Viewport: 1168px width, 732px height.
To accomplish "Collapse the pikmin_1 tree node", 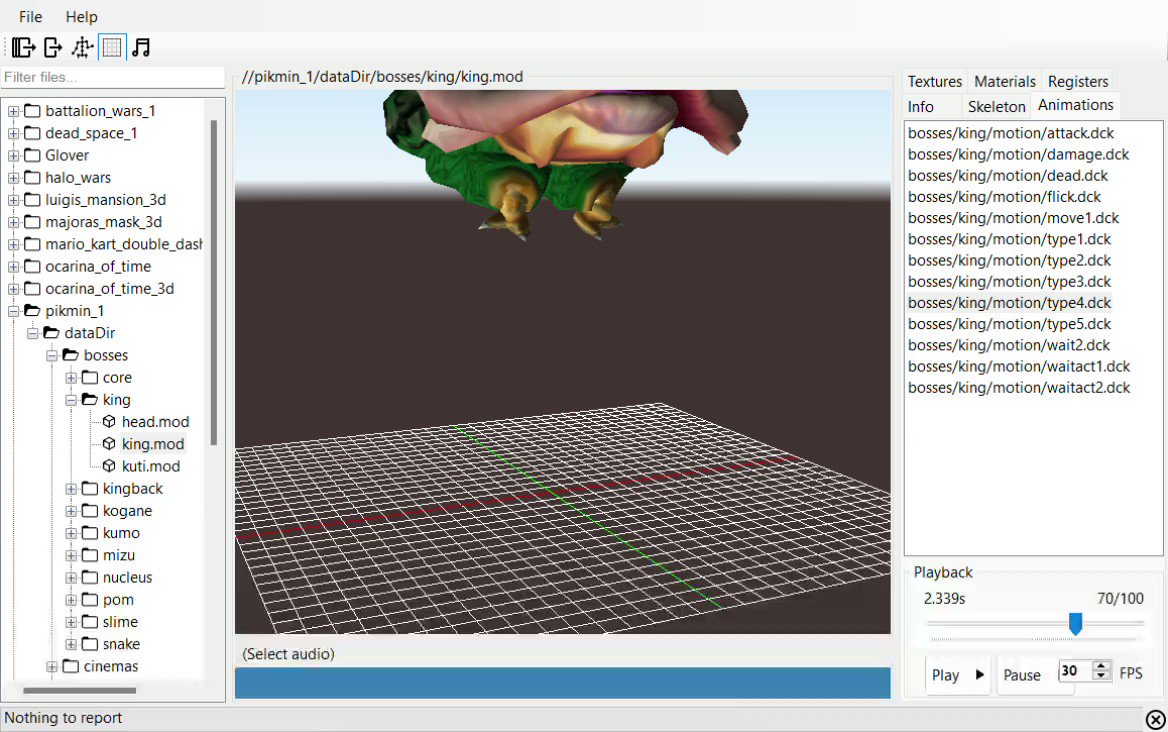I will [x=13, y=311].
